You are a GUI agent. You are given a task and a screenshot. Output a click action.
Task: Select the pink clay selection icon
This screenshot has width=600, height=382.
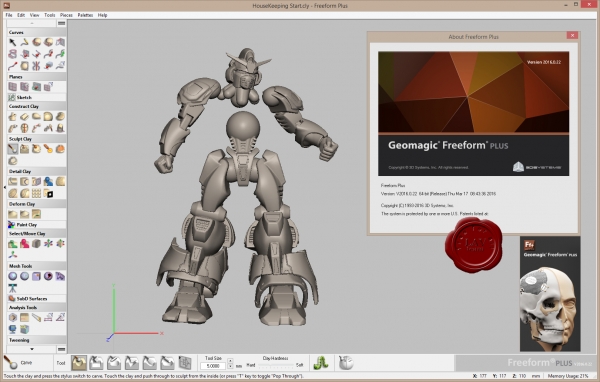point(24,243)
